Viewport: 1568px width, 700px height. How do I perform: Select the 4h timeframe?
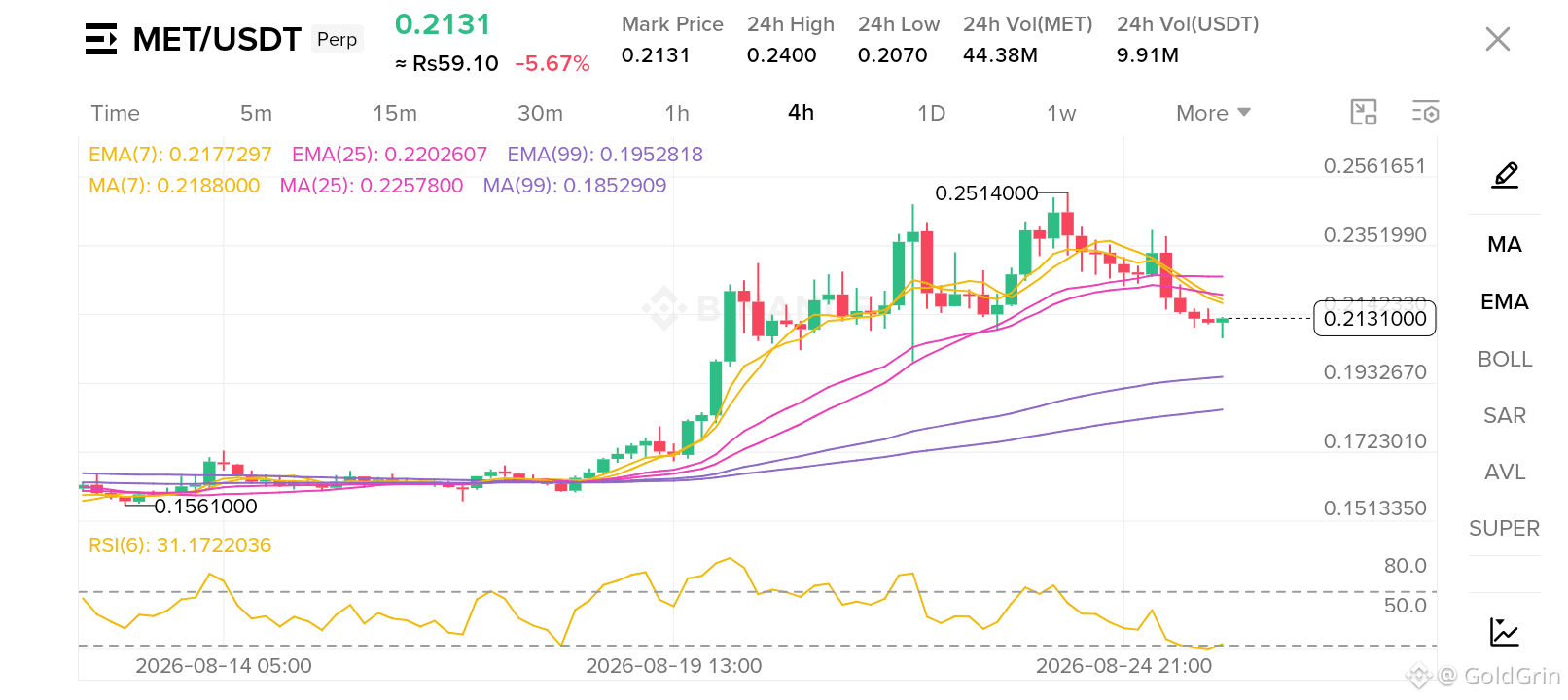click(801, 113)
